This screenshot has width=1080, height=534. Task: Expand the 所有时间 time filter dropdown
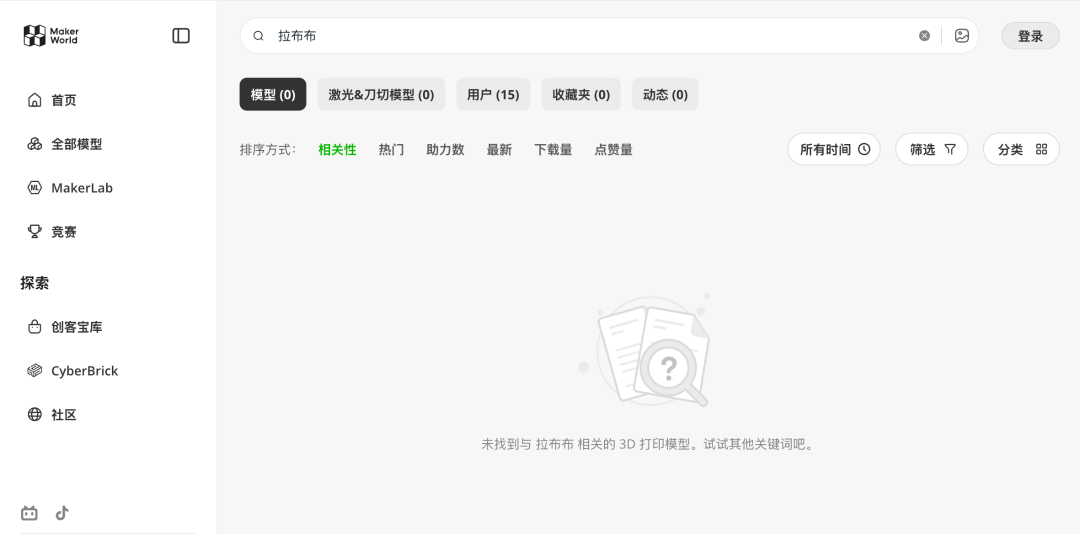tap(834, 149)
